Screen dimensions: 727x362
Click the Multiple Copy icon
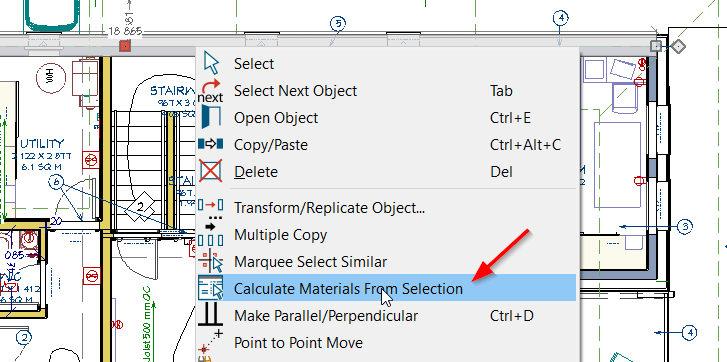click(x=210, y=235)
